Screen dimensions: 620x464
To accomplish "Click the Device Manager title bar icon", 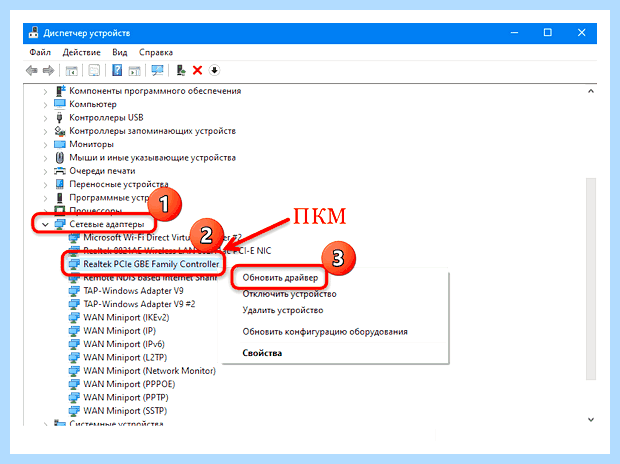I will (34, 32).
